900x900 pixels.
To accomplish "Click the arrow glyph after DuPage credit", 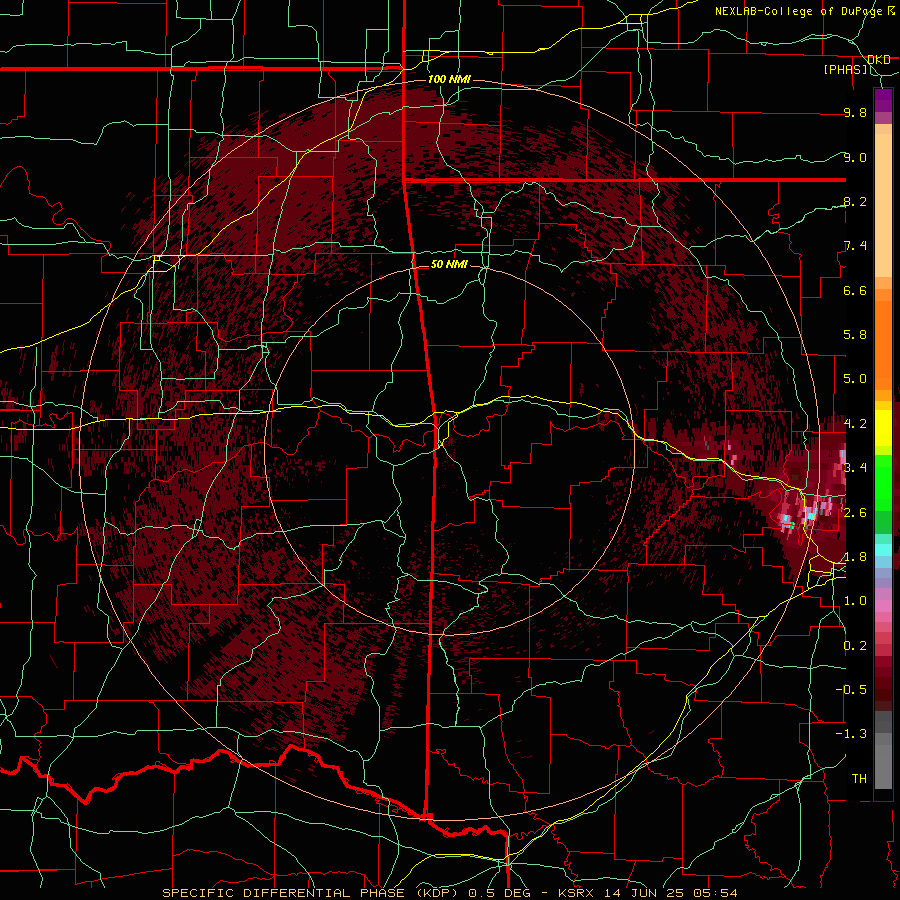I will pos(891,11).
